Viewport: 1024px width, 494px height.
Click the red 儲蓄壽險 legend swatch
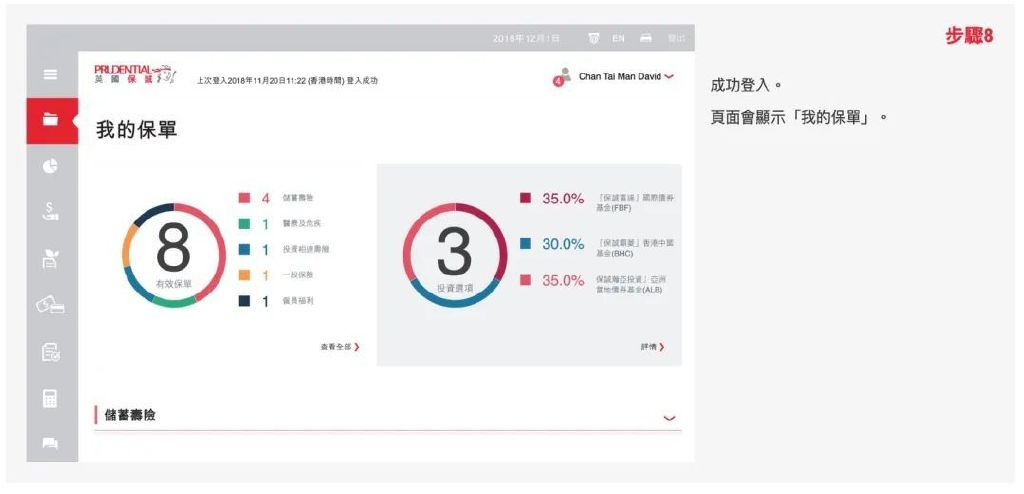point(244,198)
